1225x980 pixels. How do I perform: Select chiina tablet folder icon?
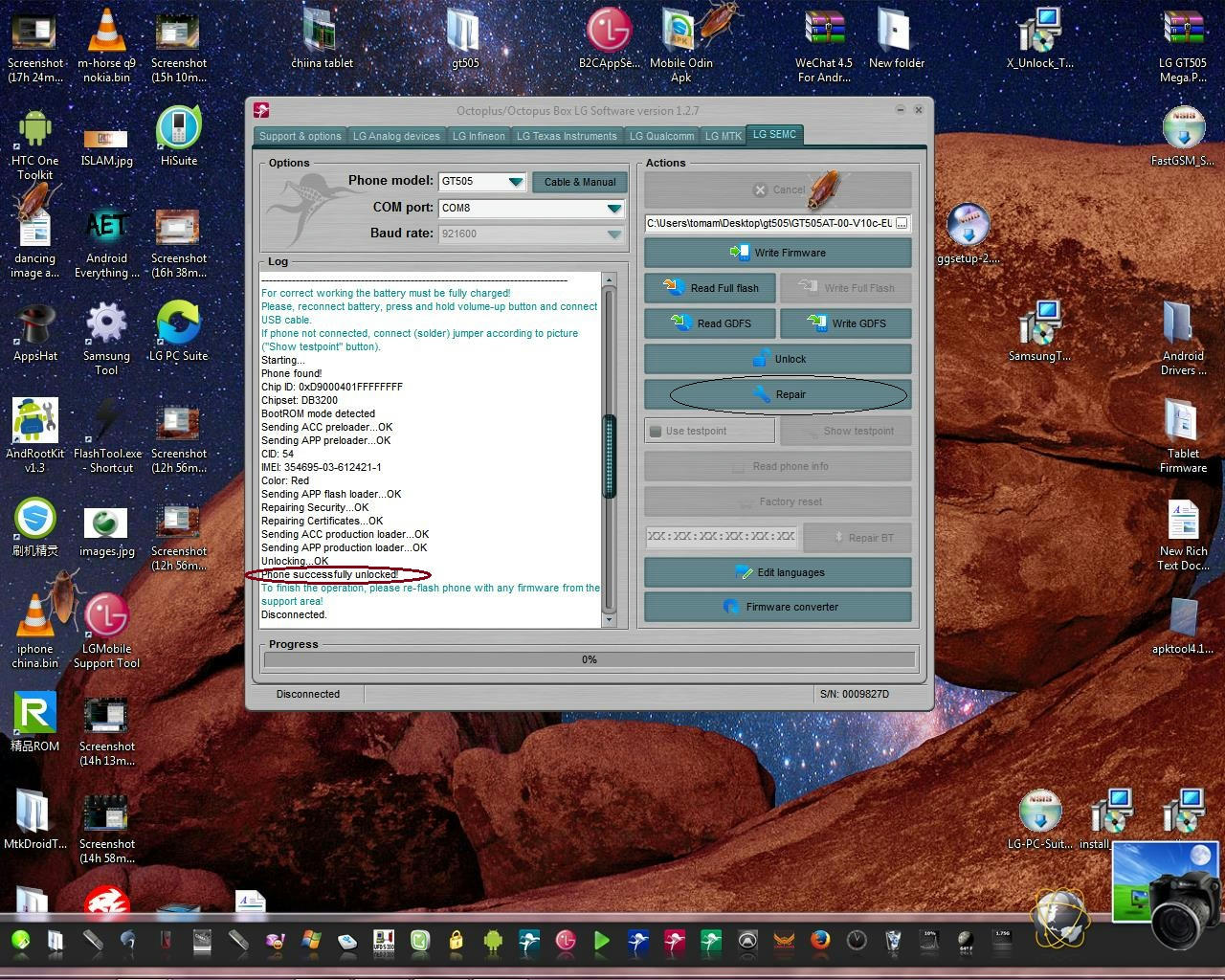coord(323,38)
